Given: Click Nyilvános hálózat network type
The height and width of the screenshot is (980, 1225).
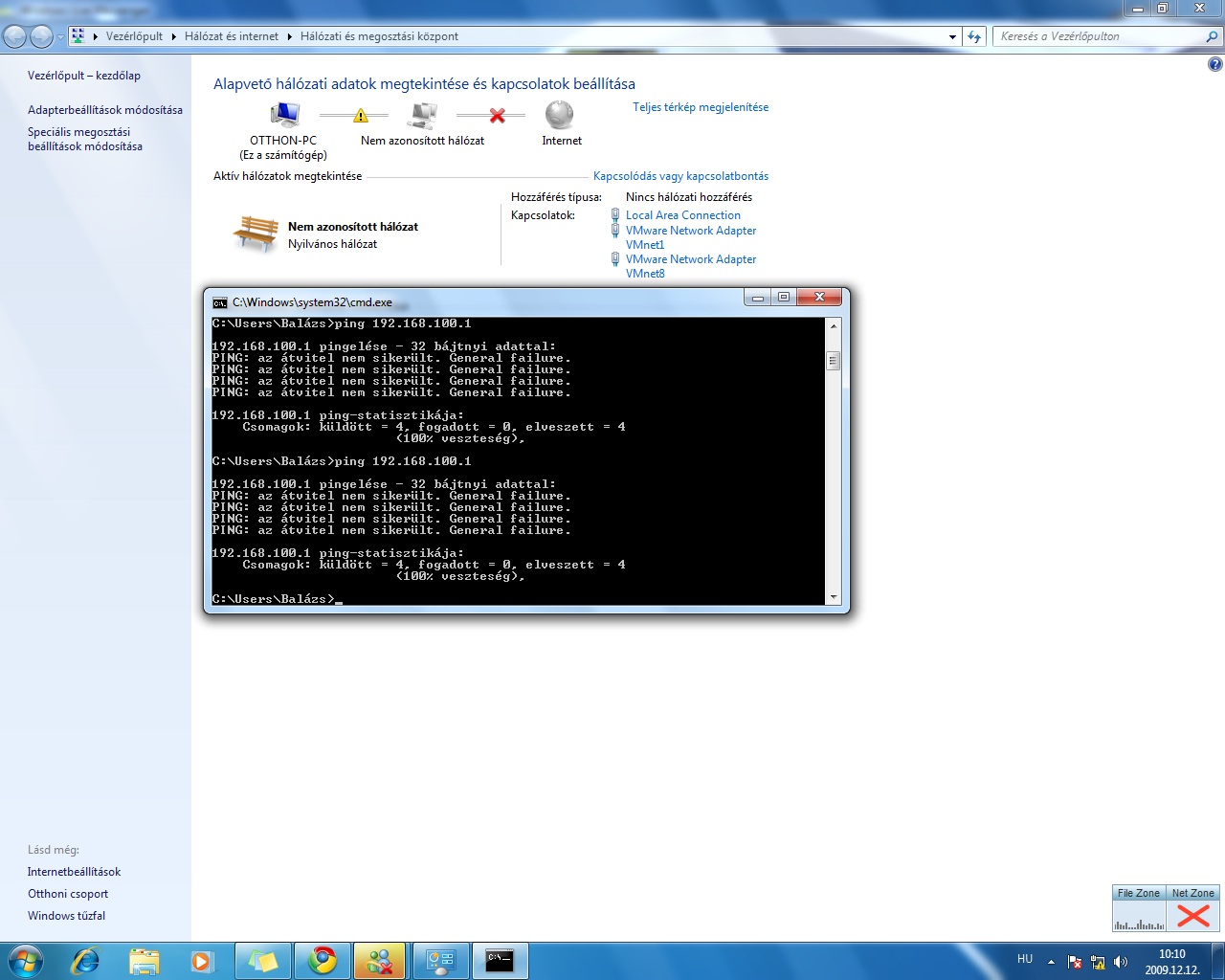Looking at the screenshot, I should pyautogui.click(x=332, y=244).
